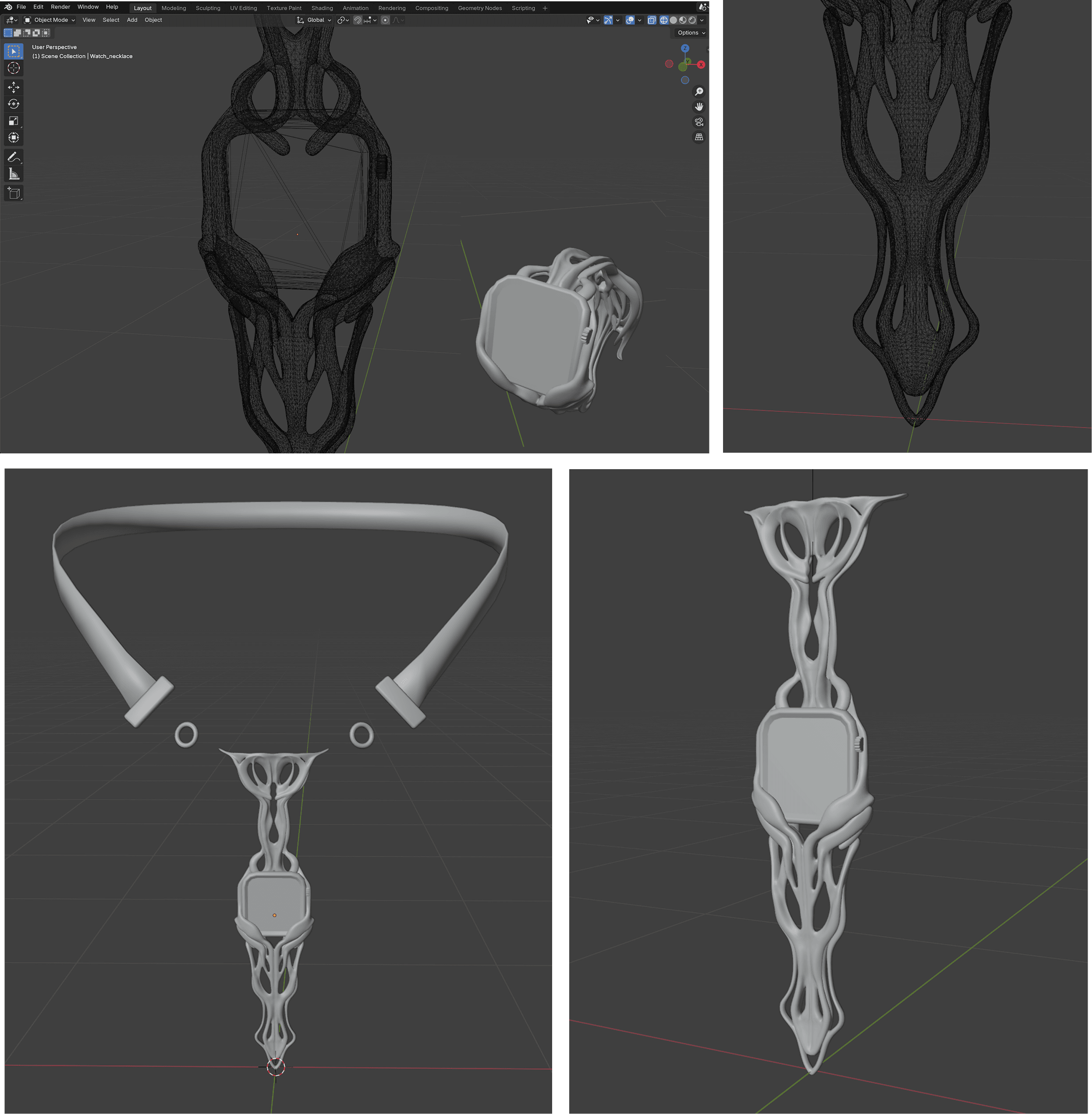Add a new workspace with plus button
Viewport: 1092px width, 1114px height.
545,8
